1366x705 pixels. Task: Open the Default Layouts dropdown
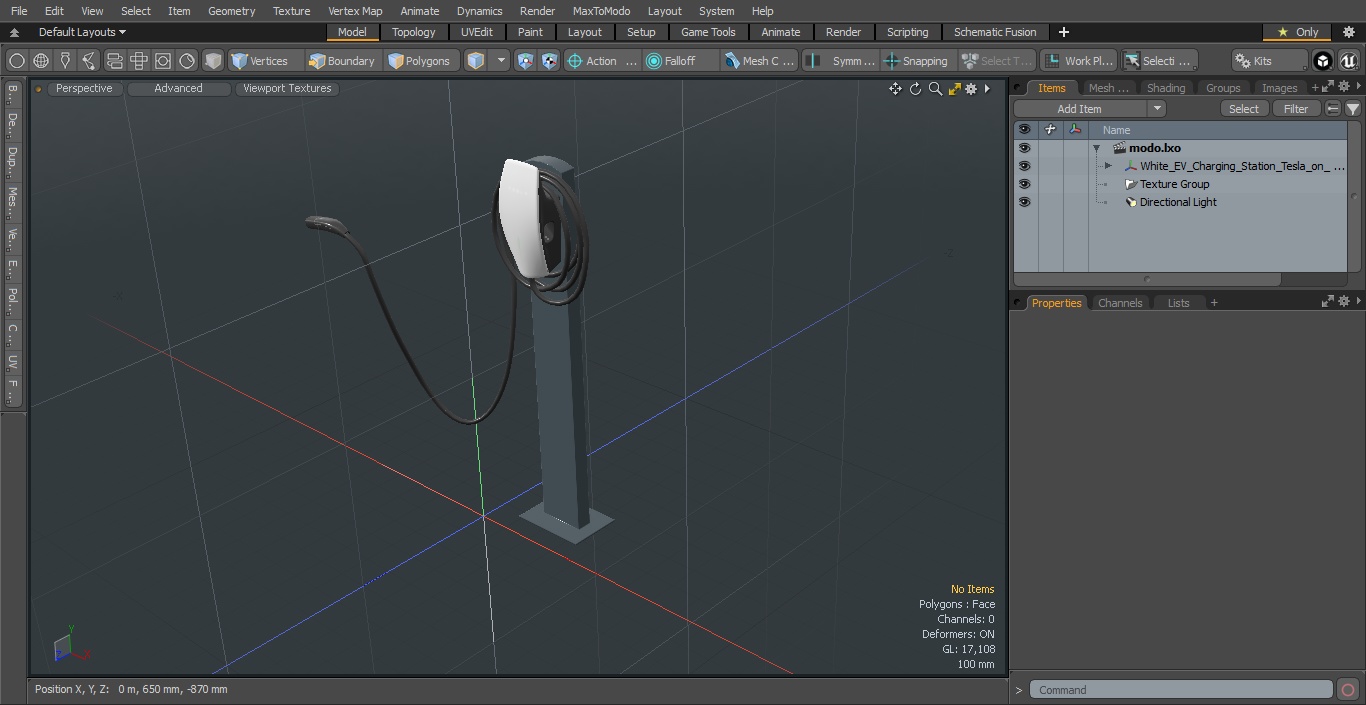pos(82,32)
